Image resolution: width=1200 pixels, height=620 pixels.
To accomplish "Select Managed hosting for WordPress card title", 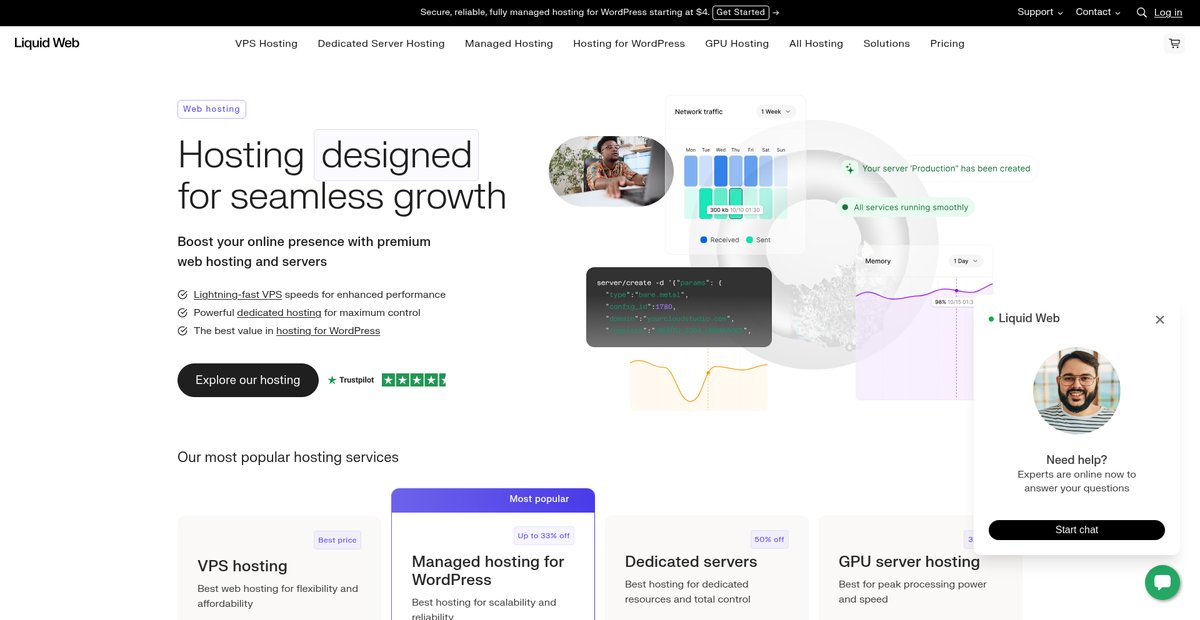I will click(488, 571).
